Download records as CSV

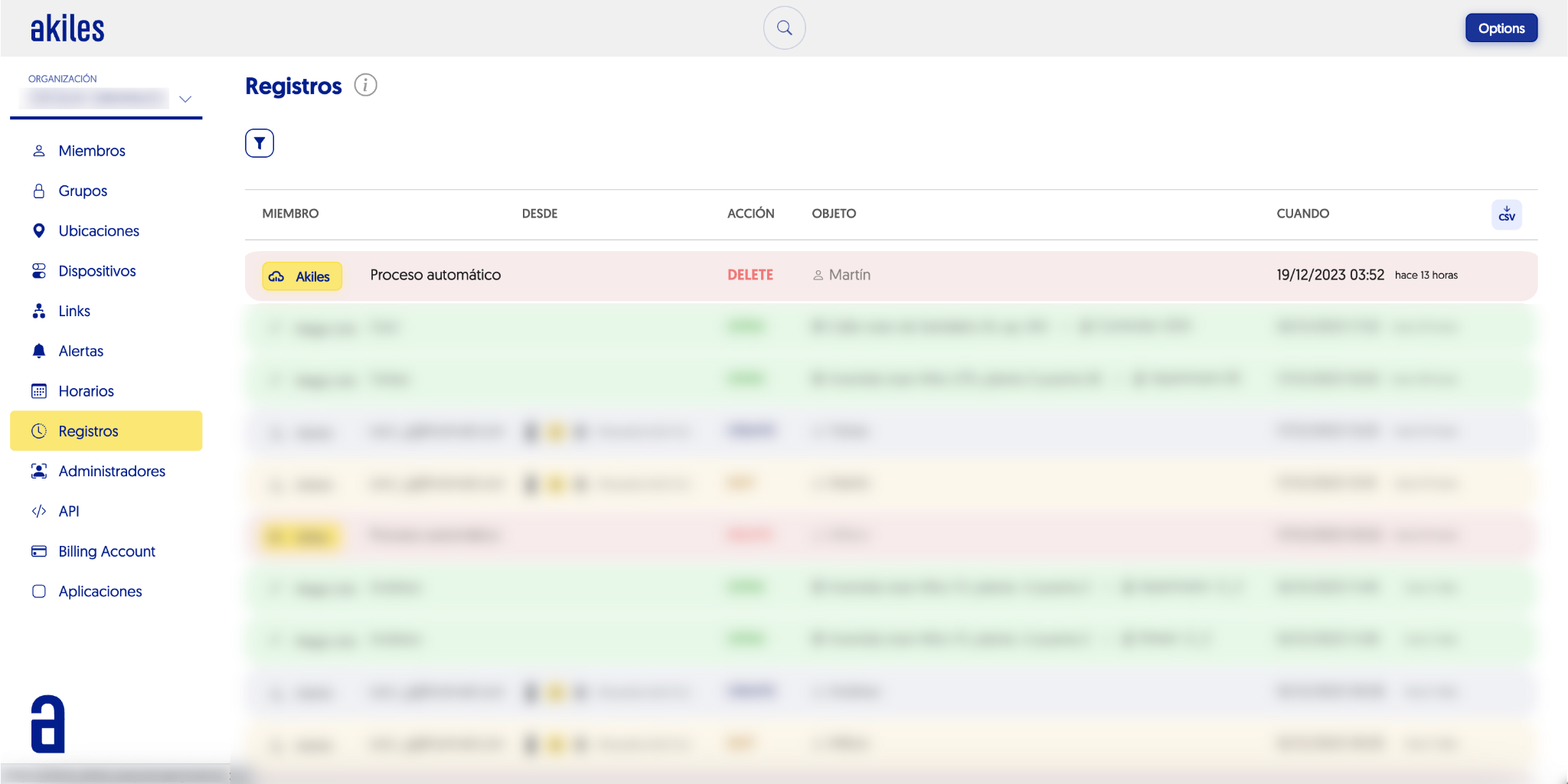pos(1506,214)
